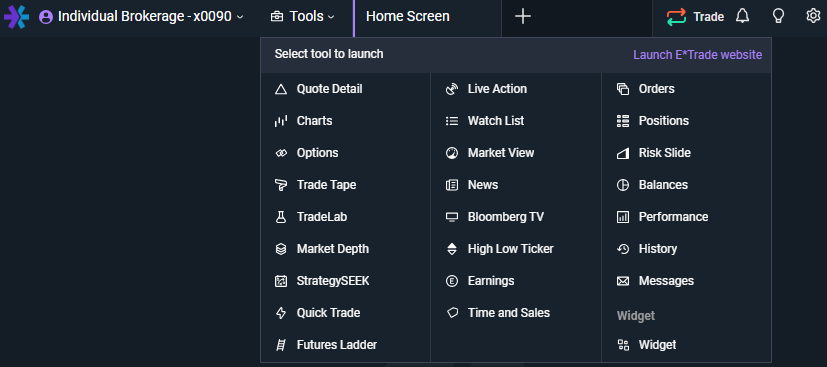Click the purple account profile icon
This screenshot has width=827, height=367.
(x=46, y=17)
